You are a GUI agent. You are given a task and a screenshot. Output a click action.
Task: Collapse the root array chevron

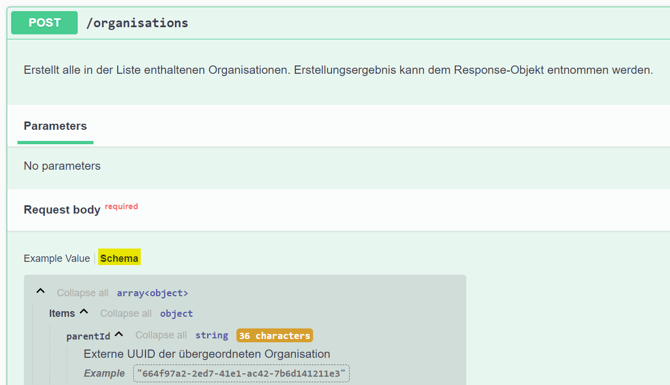[41, 291]
